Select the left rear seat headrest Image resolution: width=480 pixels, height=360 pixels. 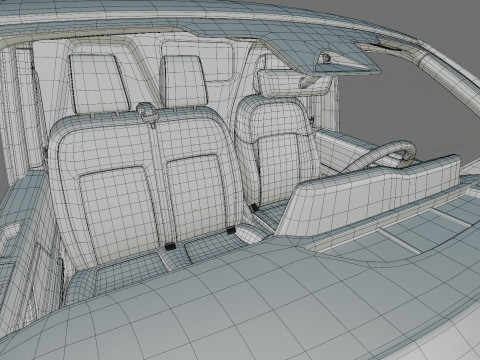[x=98, y=83]
